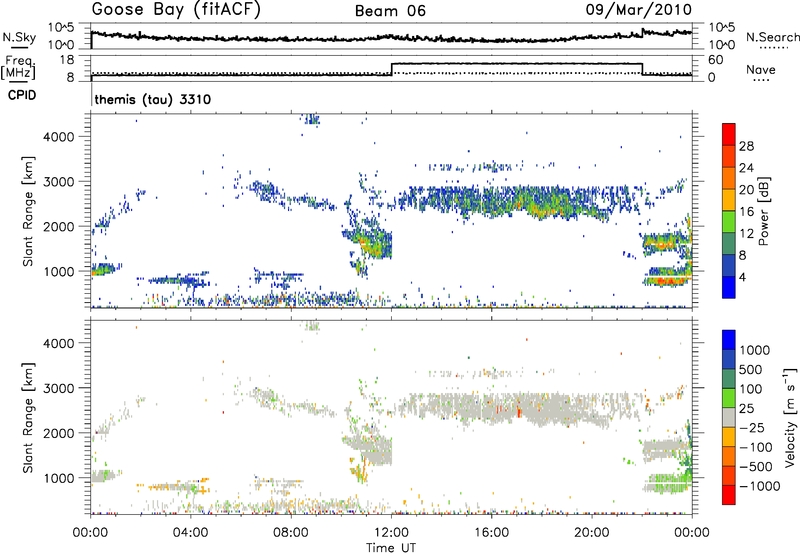Pick teal Velocity segment between 100 and 500

729,379
